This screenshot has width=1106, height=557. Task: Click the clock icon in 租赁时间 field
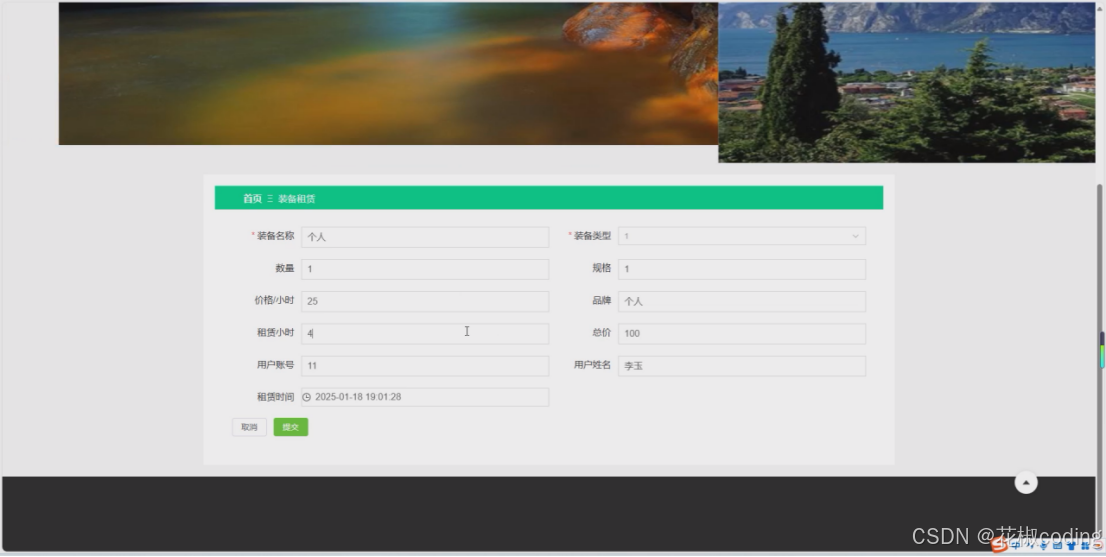coord(306,397)
